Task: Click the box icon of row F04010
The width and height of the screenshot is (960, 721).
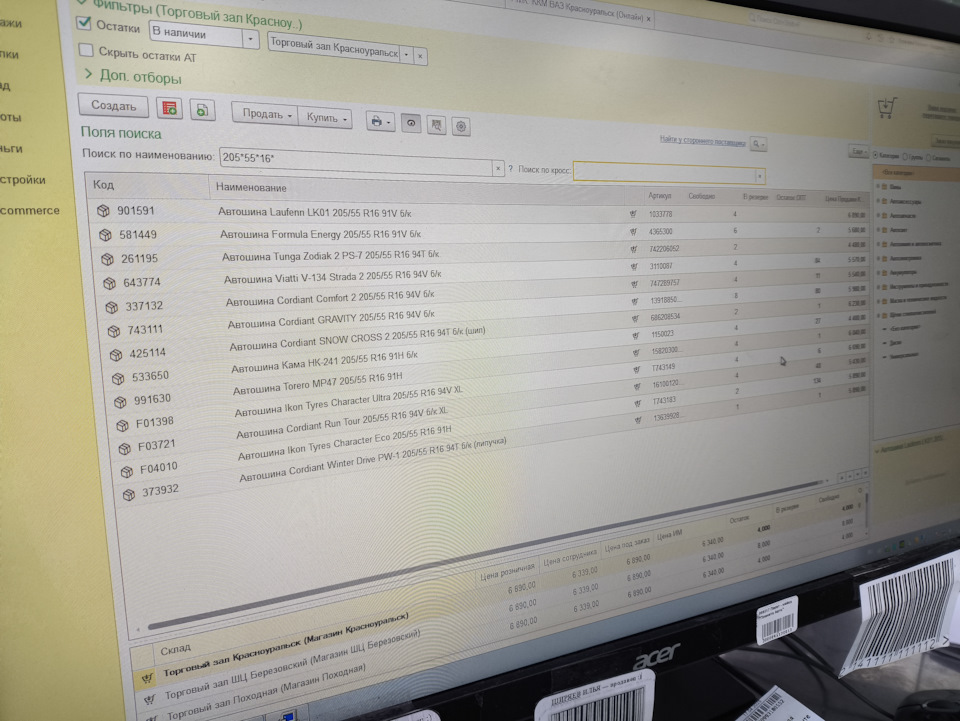Action: pos(127,472)
